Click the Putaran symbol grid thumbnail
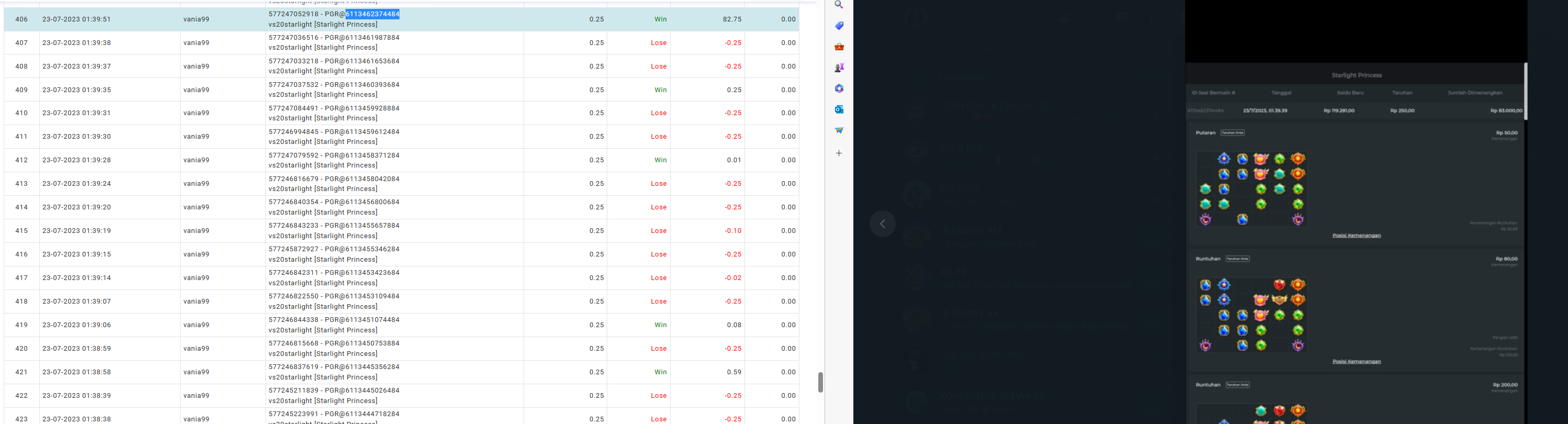 1251,189
